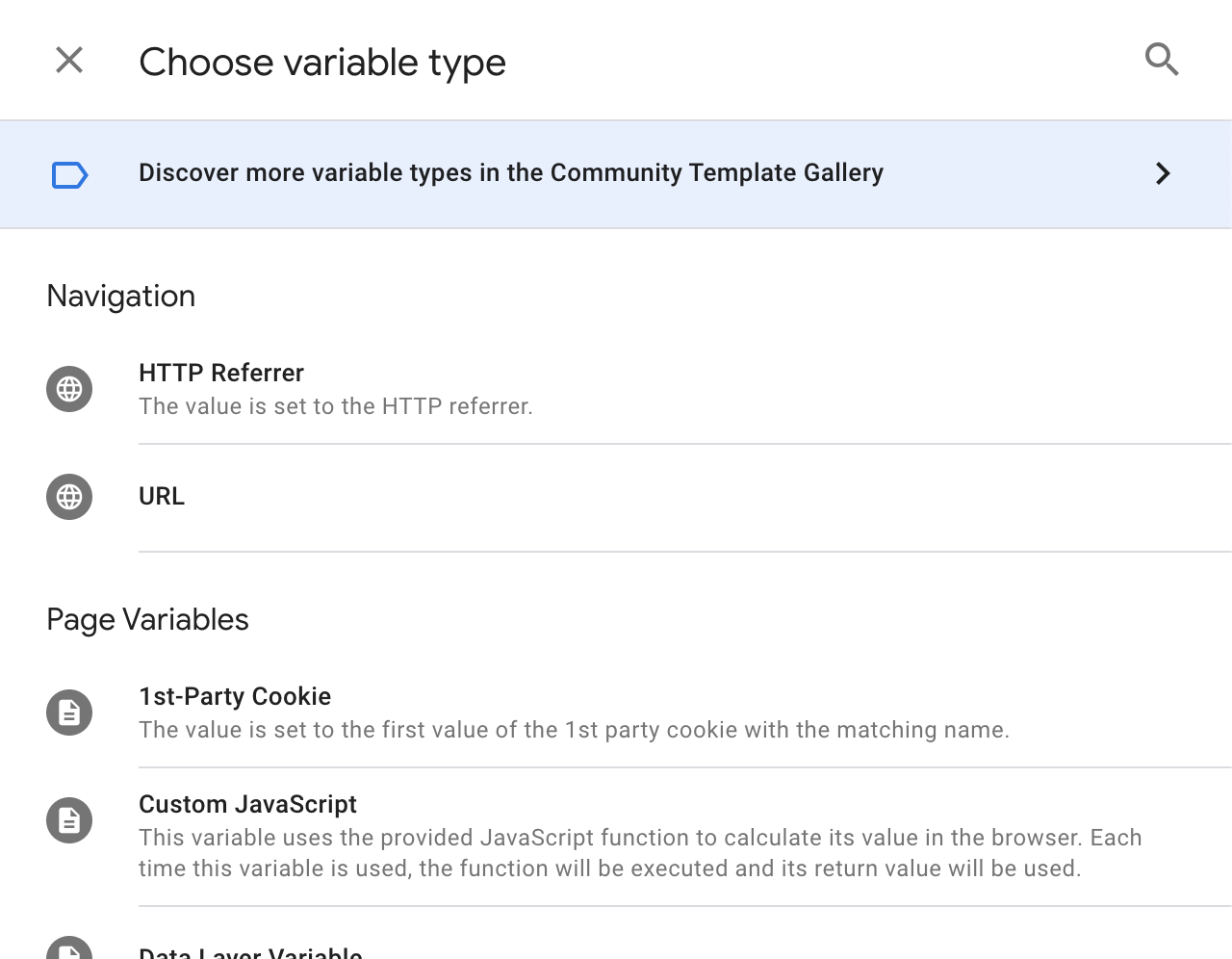Pick the Custom JavaScript variable type

[x=247, y=804]
